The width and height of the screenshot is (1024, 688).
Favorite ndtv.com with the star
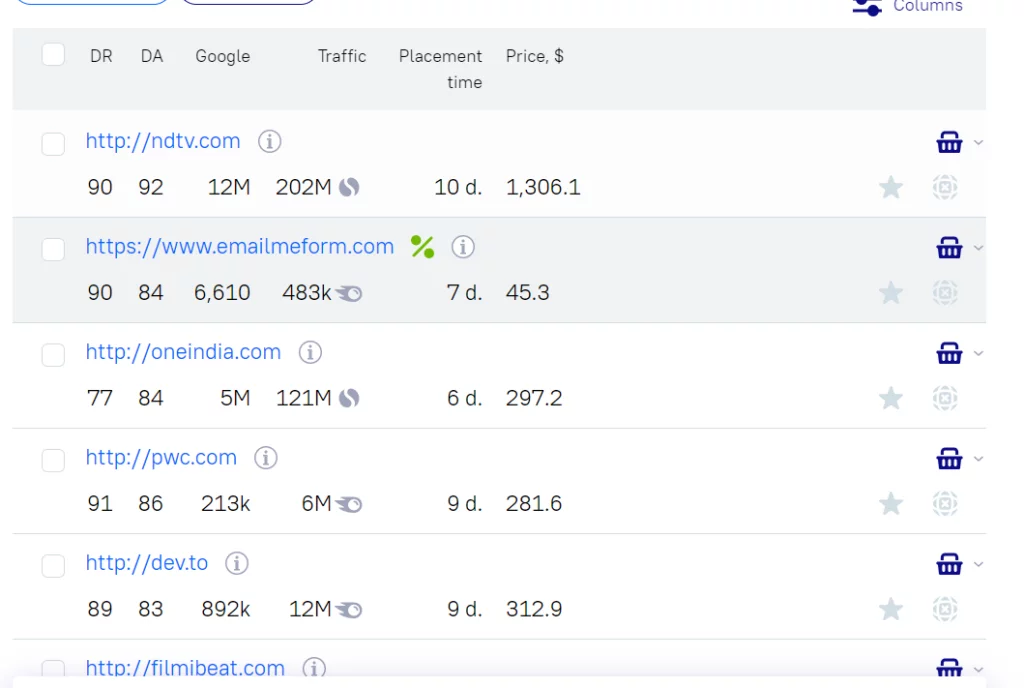891,187
